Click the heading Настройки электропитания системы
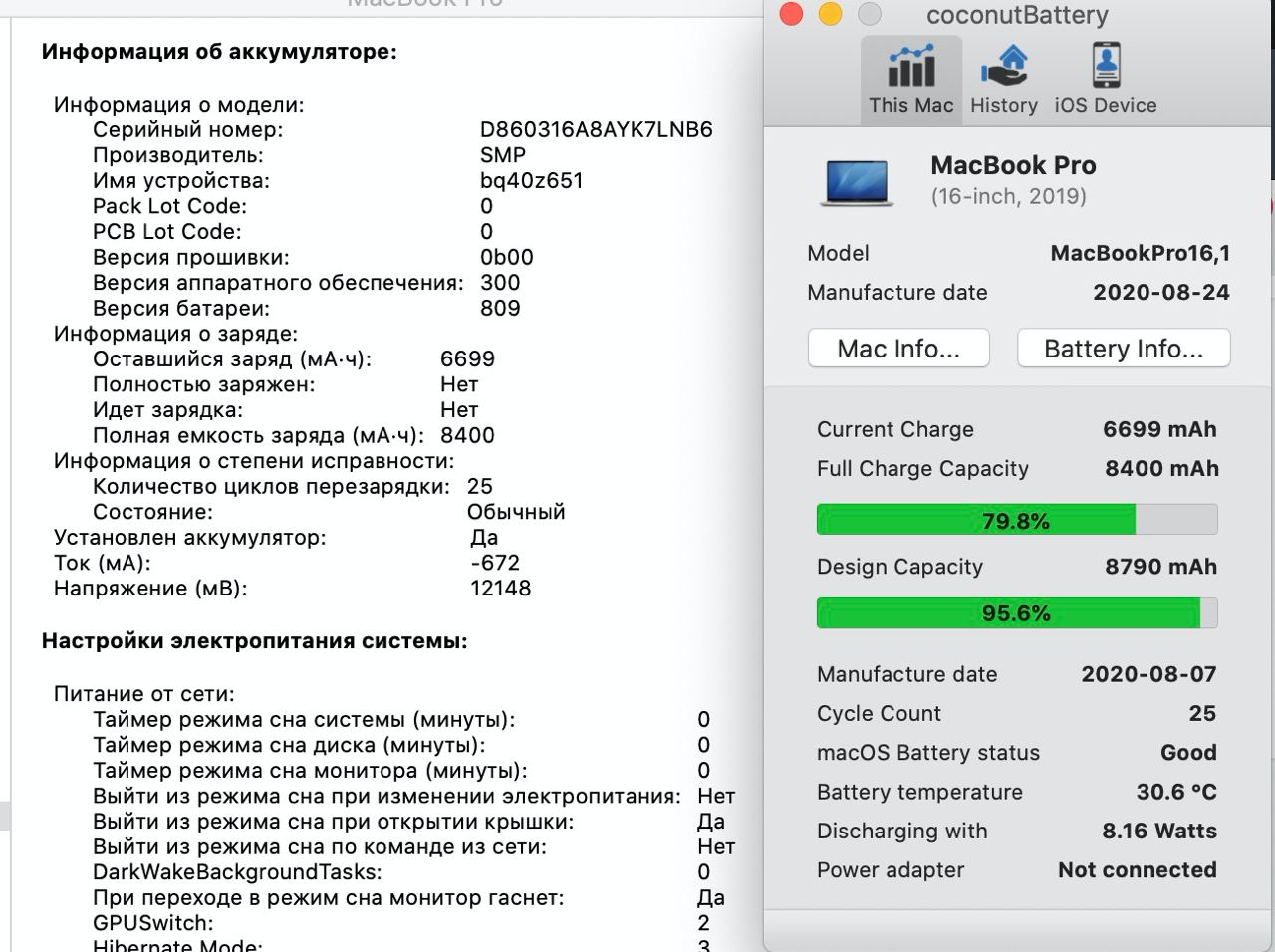Viewport: 1275px width, 952px height. [254, 641]
